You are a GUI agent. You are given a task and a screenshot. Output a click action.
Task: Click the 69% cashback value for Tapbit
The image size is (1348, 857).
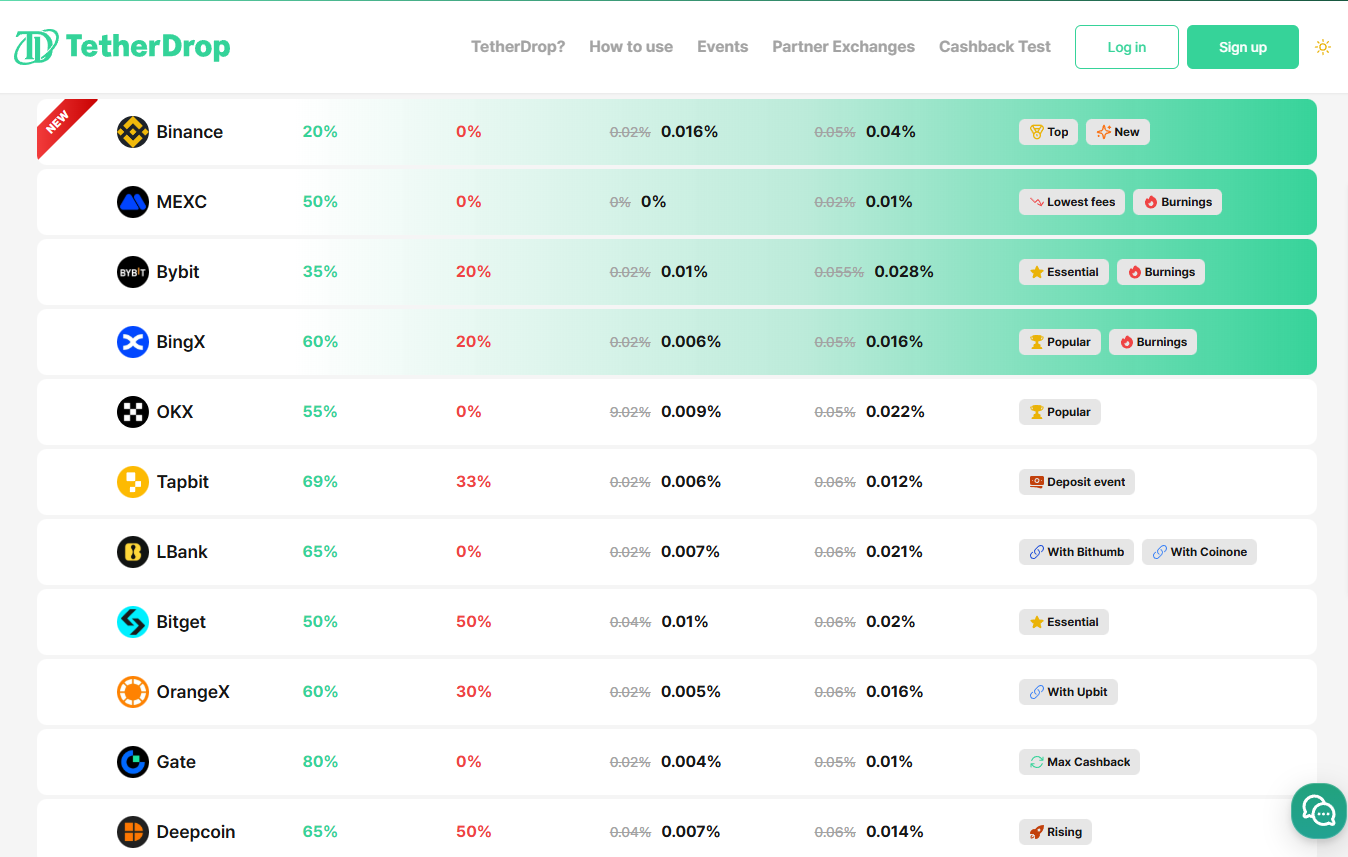[320, 482]
